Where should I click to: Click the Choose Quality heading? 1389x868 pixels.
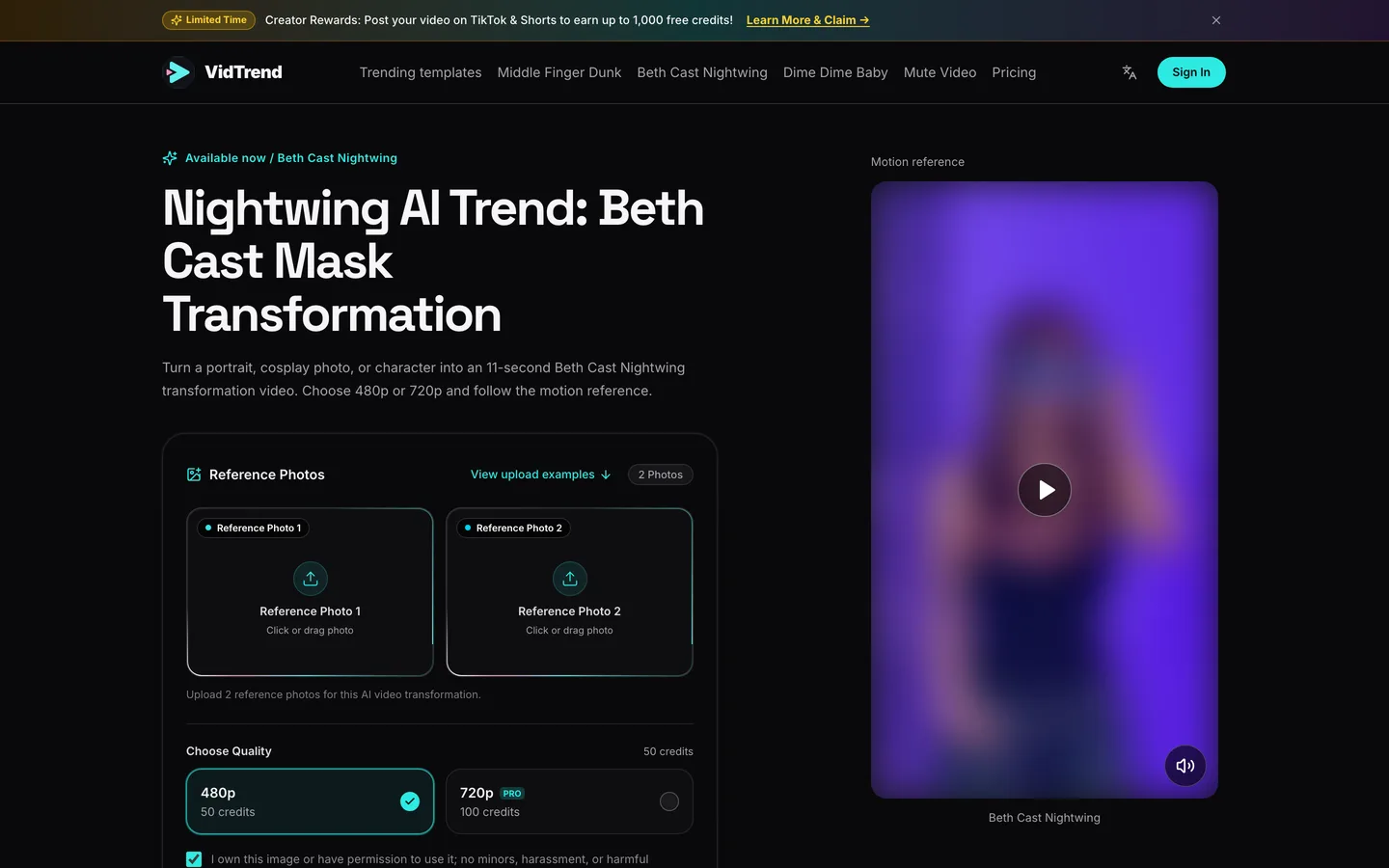click(x=229, y=751)
